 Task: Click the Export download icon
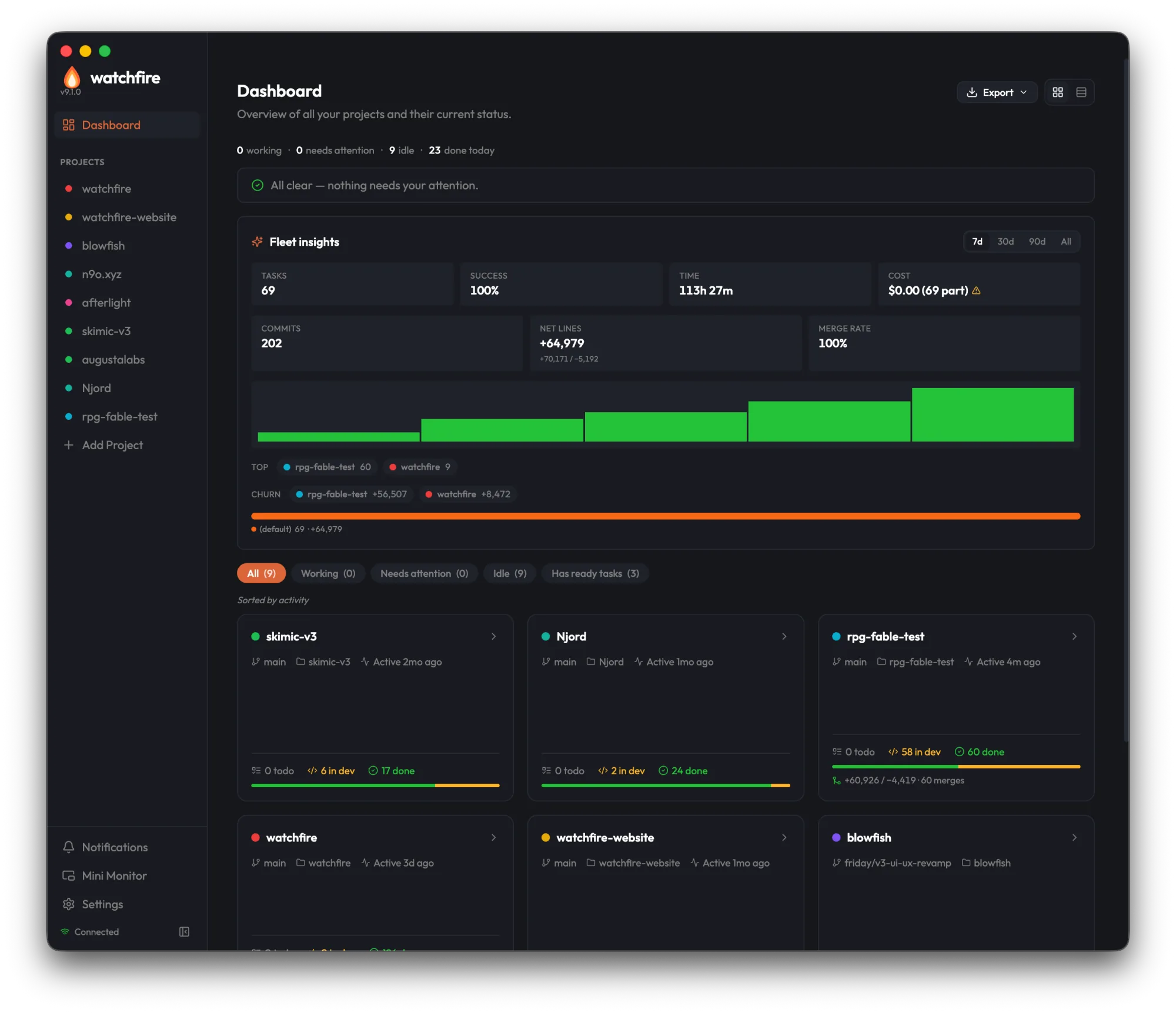pyautogui.click(x=972, y=92)
